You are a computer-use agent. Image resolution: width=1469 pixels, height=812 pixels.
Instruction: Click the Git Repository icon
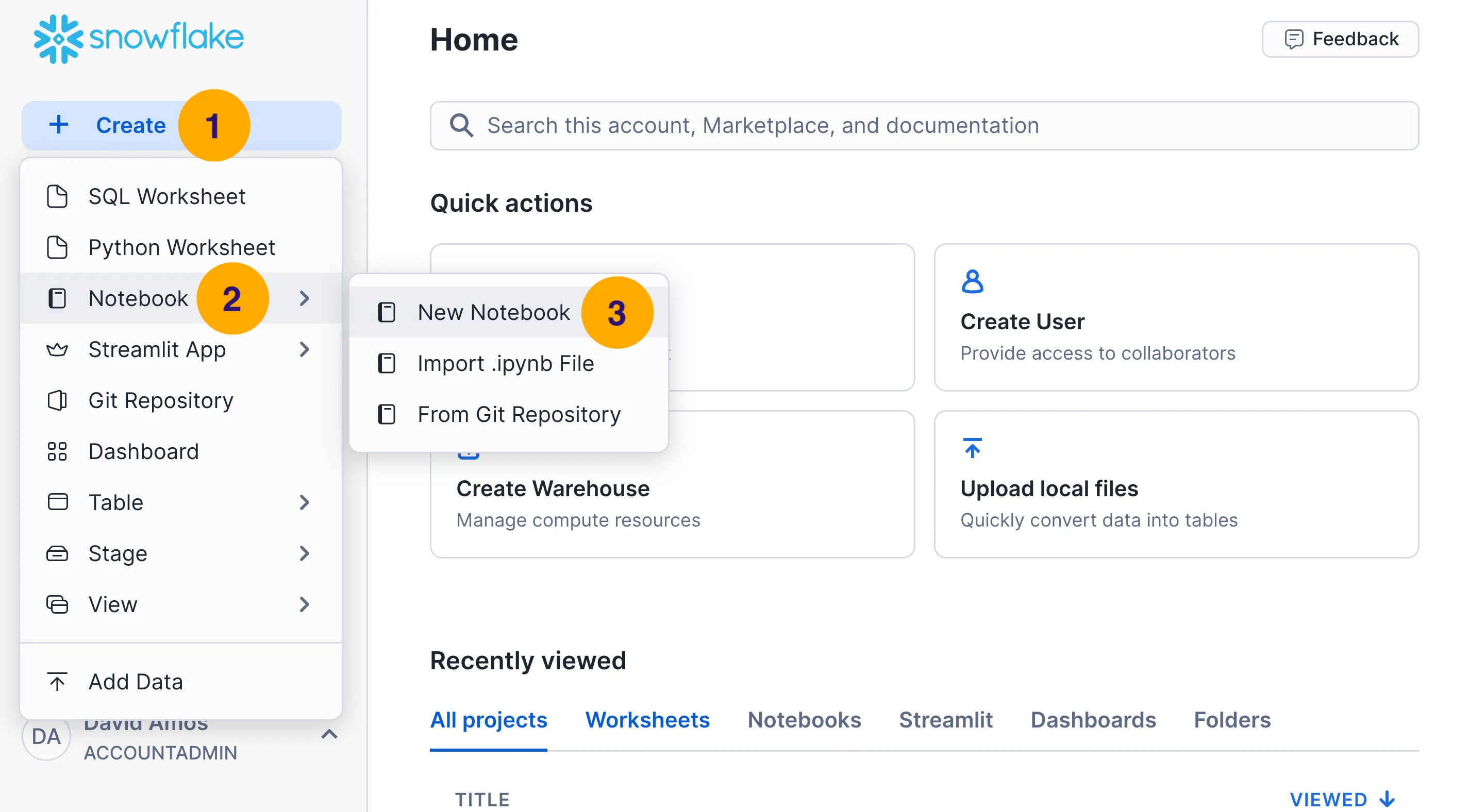[57, 400]
